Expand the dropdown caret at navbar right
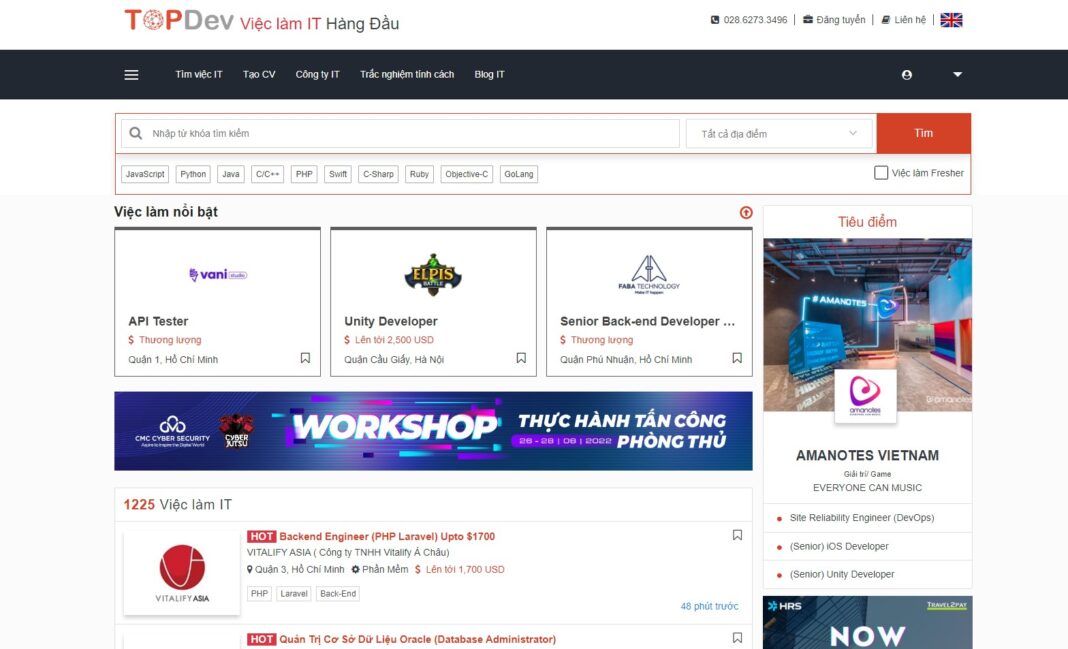Screen dimensions: 1068x649 click(x=957, y=74)
